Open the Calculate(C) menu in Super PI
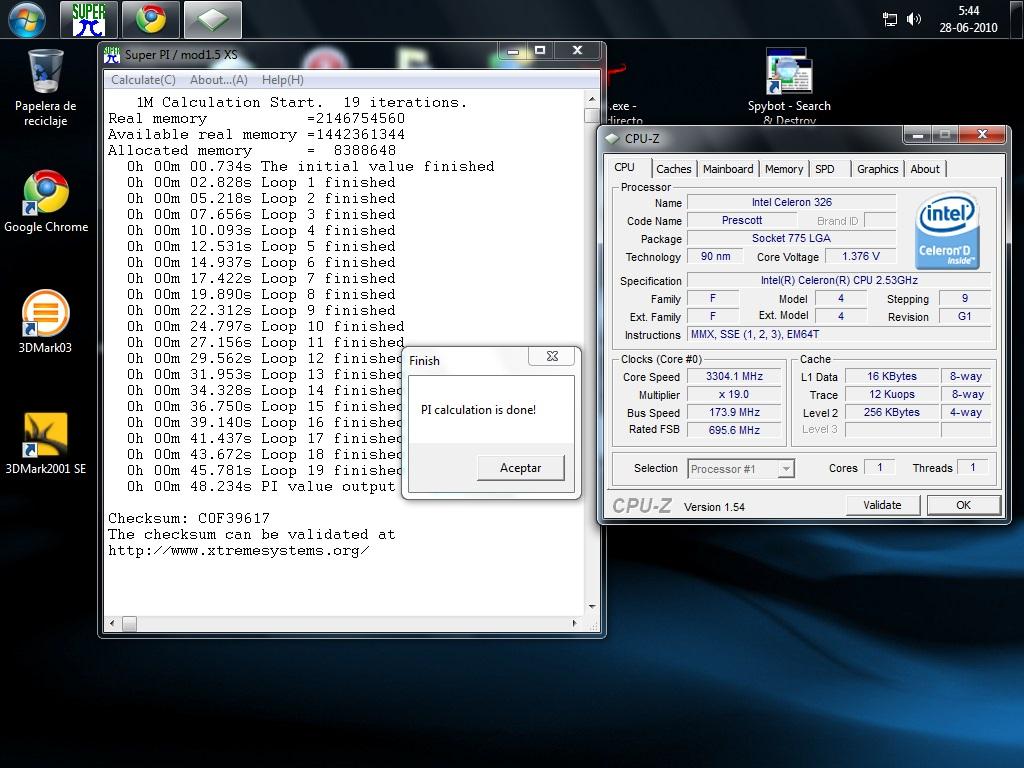The height and width of the screenshot is (768, 1024). pyautogui.click(x=143, y=80)
